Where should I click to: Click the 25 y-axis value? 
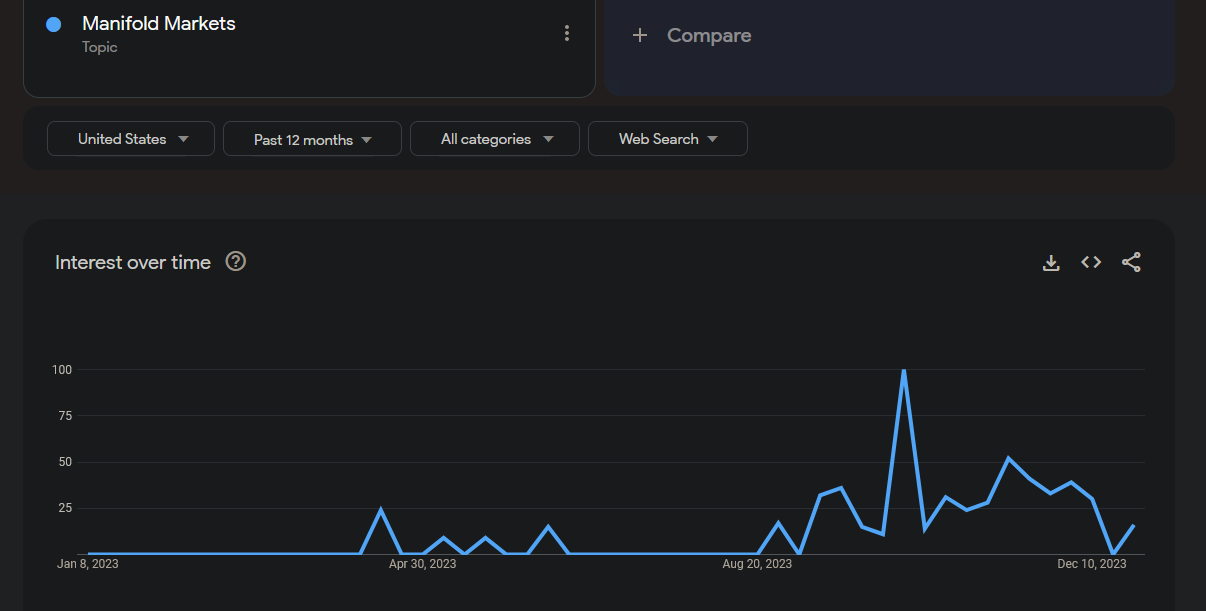click(66, 508)
